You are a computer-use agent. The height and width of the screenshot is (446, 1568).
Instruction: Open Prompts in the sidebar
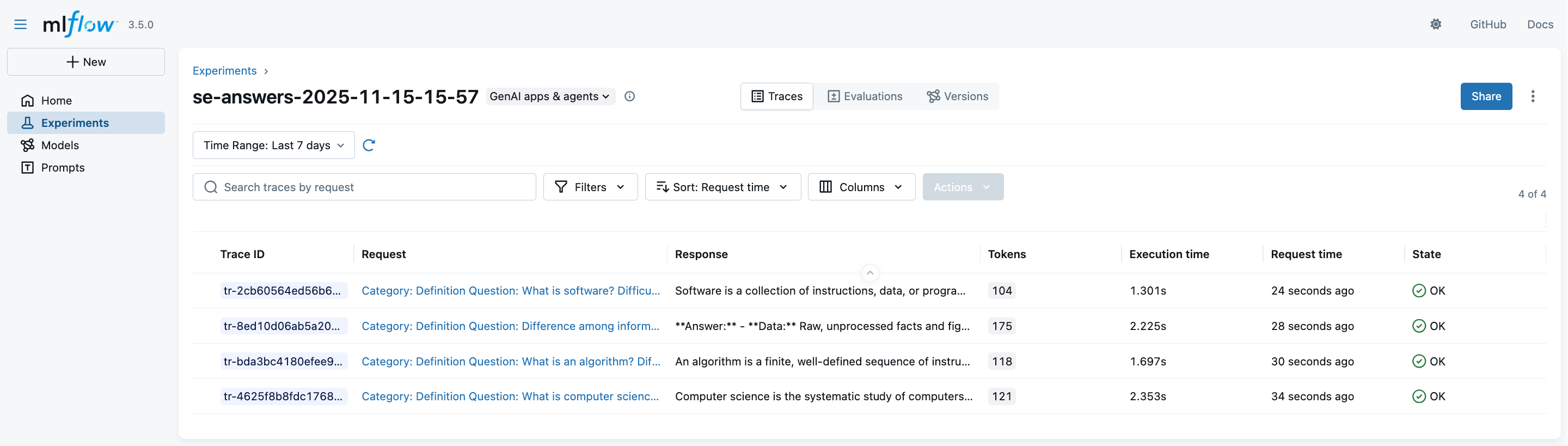[x=62, y=167]
